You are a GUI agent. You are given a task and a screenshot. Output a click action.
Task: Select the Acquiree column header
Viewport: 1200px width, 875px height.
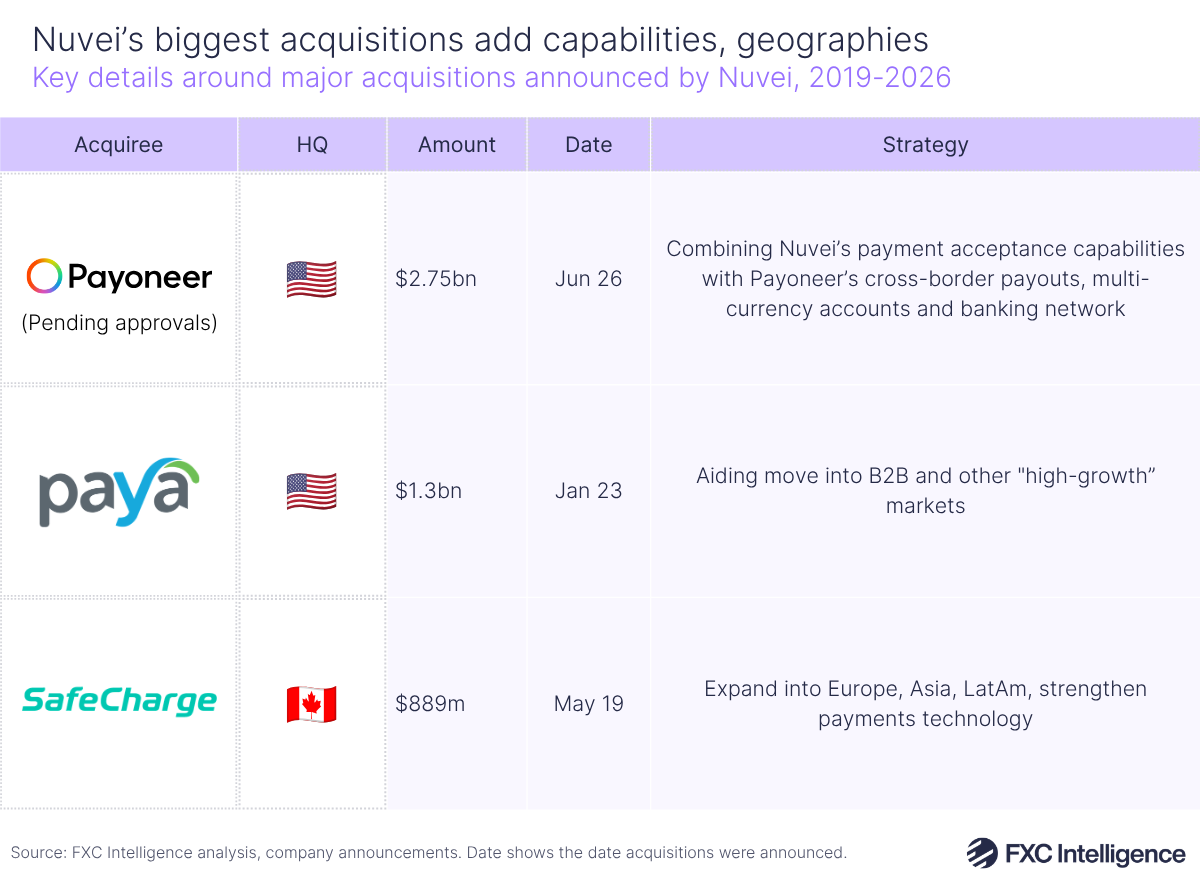click(x=119, y=144)
